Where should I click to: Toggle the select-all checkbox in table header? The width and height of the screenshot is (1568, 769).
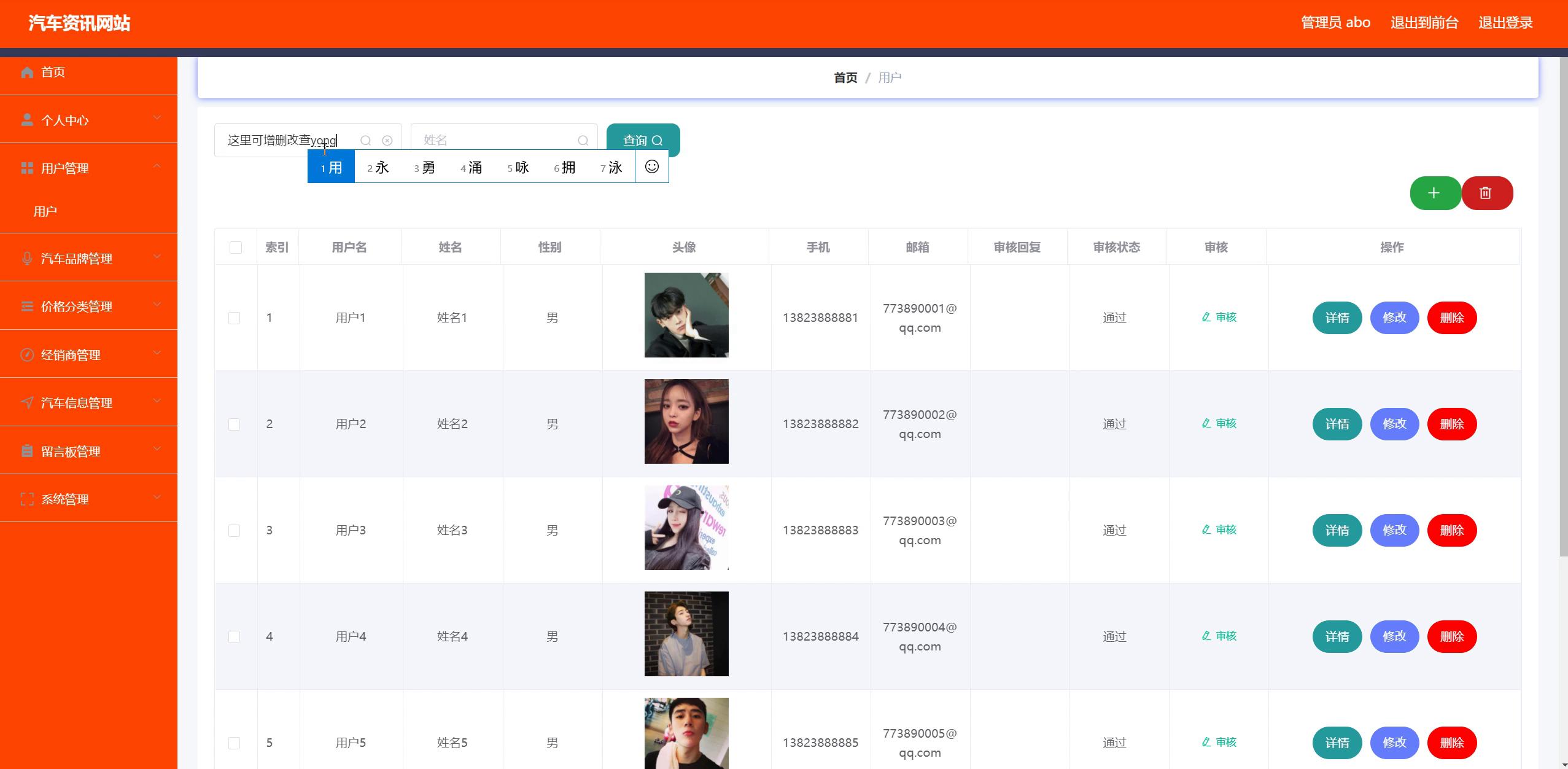point(236,248)
